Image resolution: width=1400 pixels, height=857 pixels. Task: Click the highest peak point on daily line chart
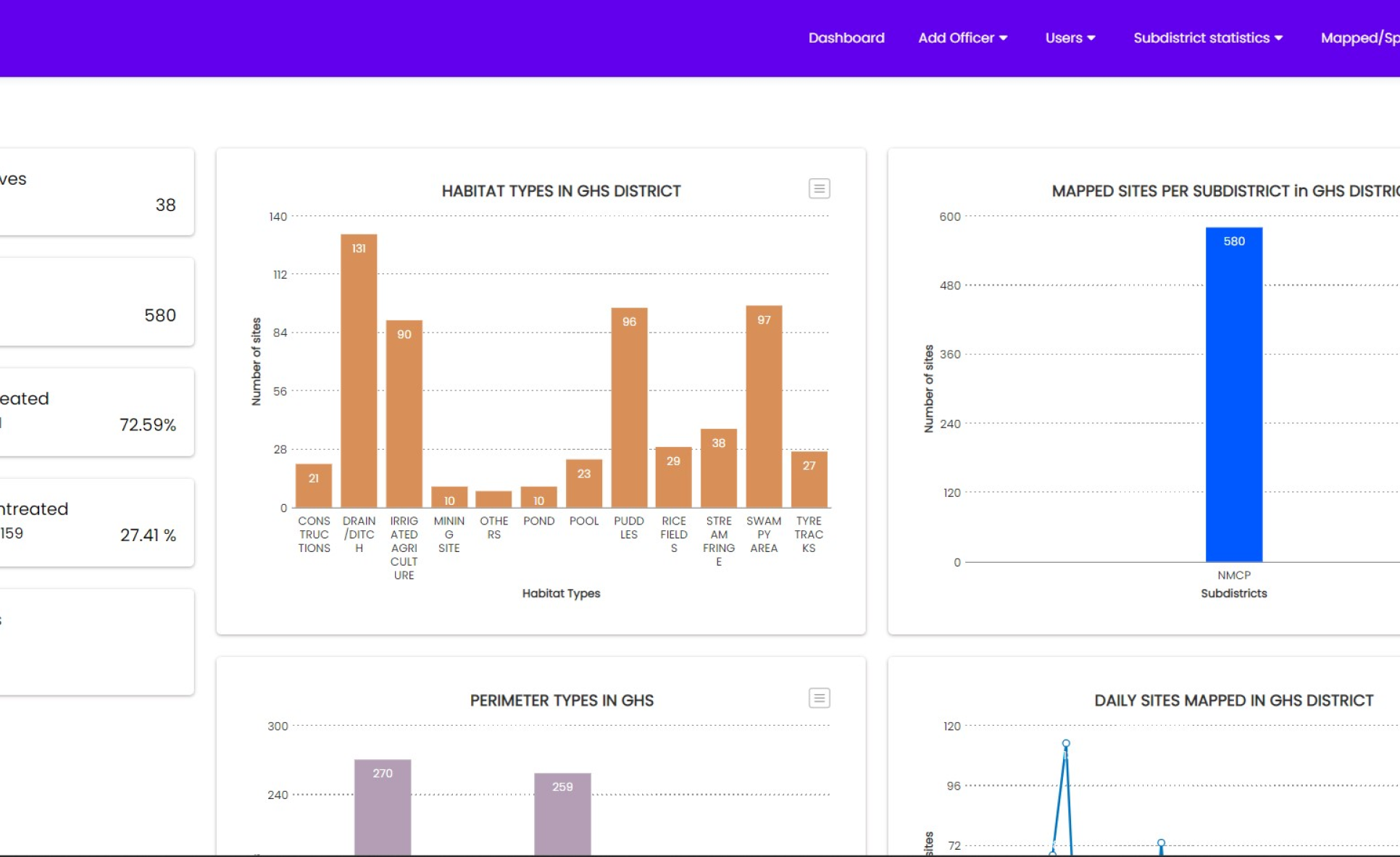click(x=1066, y=744)
